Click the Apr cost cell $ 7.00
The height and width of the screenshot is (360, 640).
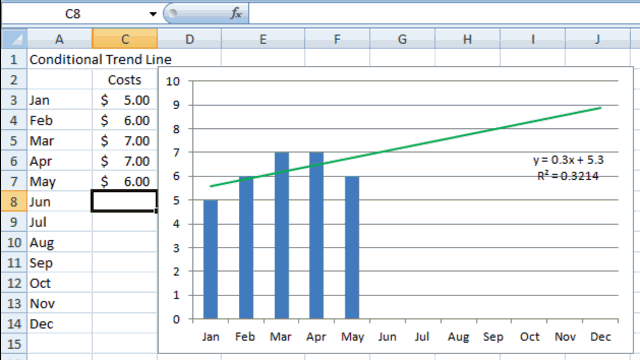click(125, 161)
